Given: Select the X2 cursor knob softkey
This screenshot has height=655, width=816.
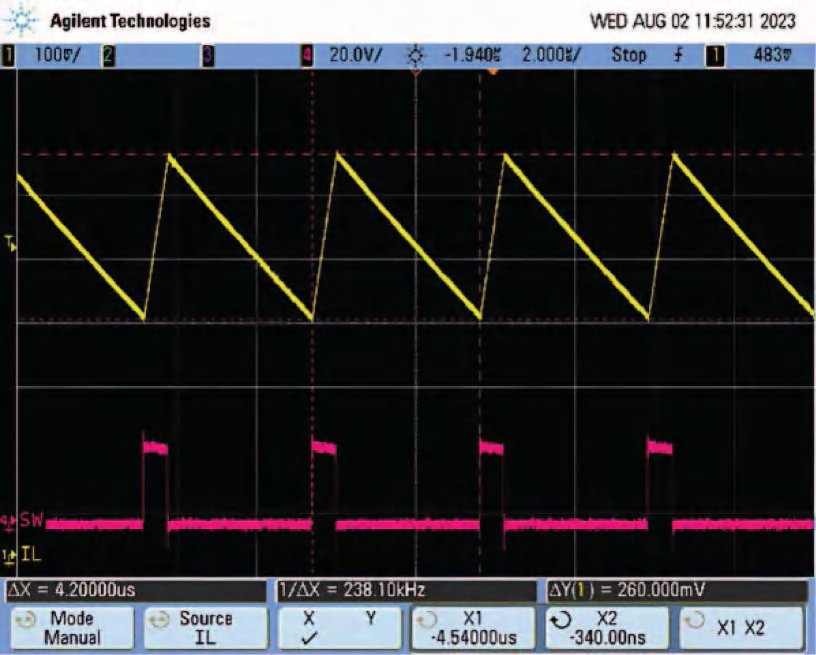Looking at the screenshot, I should click(607, 627).
